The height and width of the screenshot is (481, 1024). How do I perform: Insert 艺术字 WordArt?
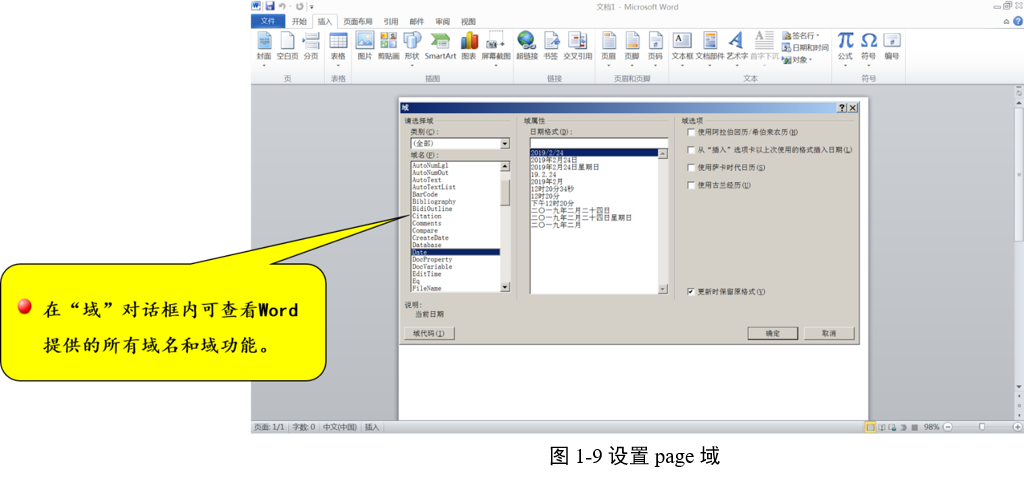(736, 49)
